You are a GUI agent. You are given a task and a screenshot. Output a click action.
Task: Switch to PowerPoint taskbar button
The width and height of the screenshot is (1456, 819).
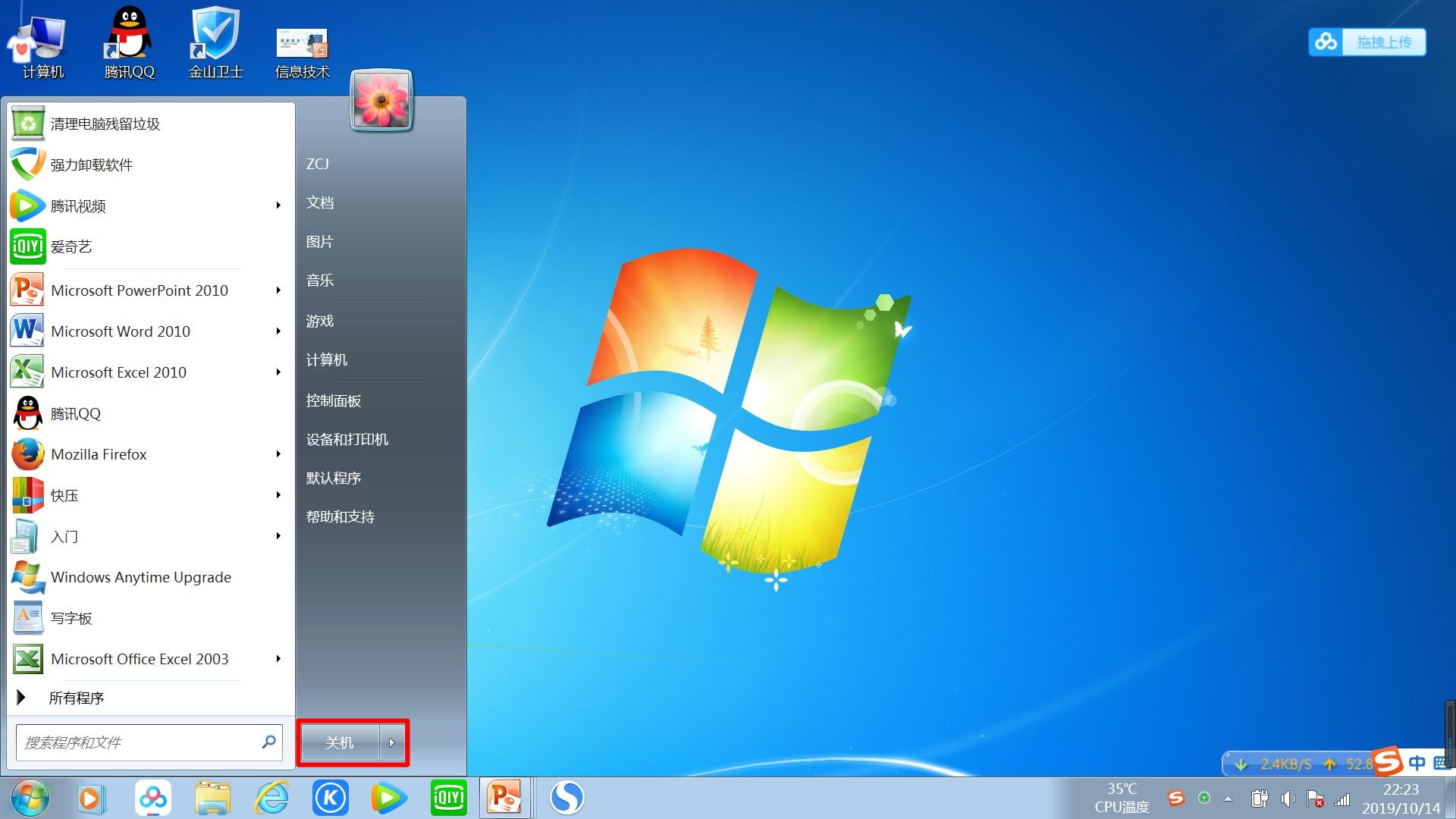pos(505,799)
